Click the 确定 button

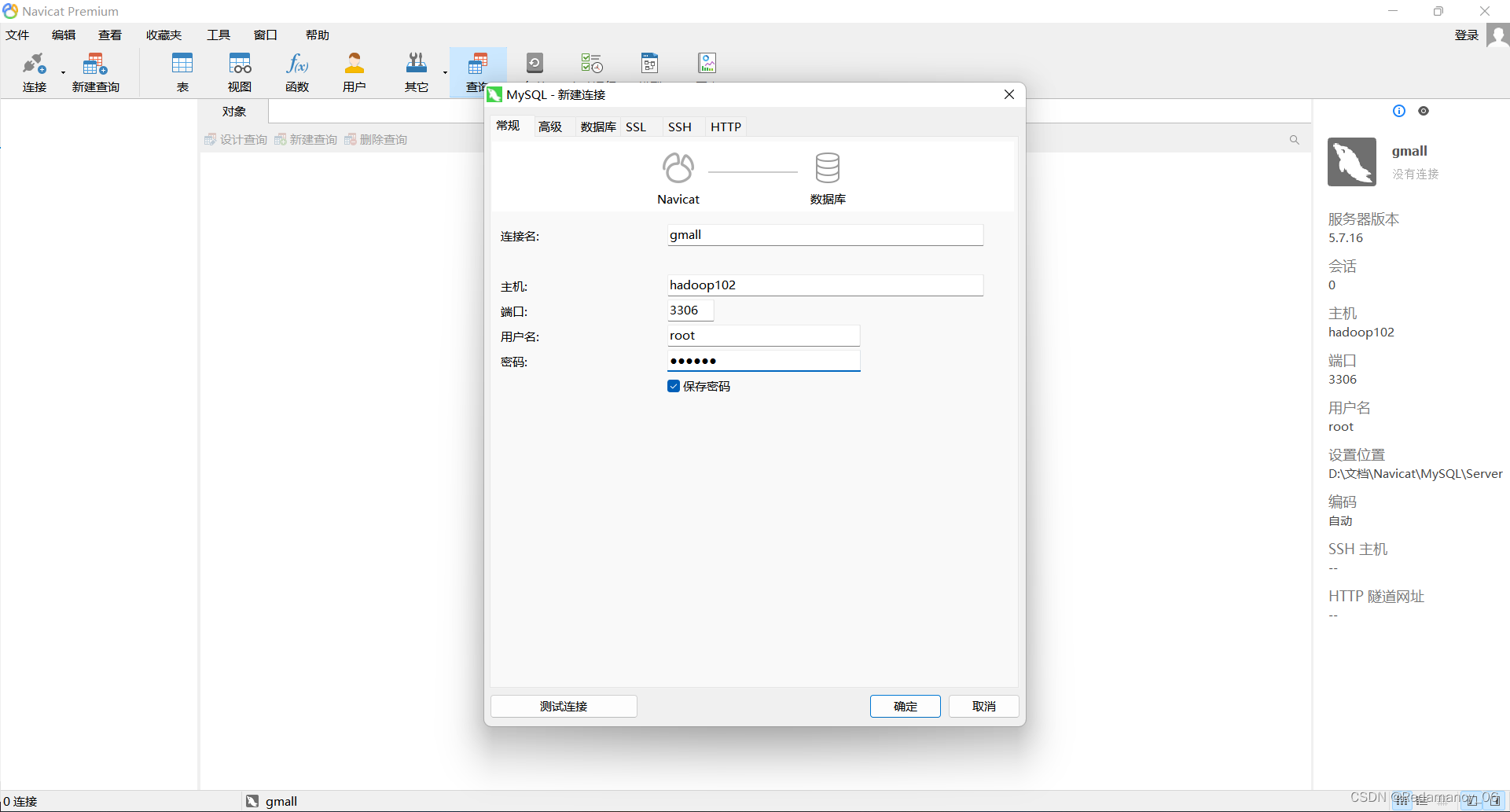906,707
